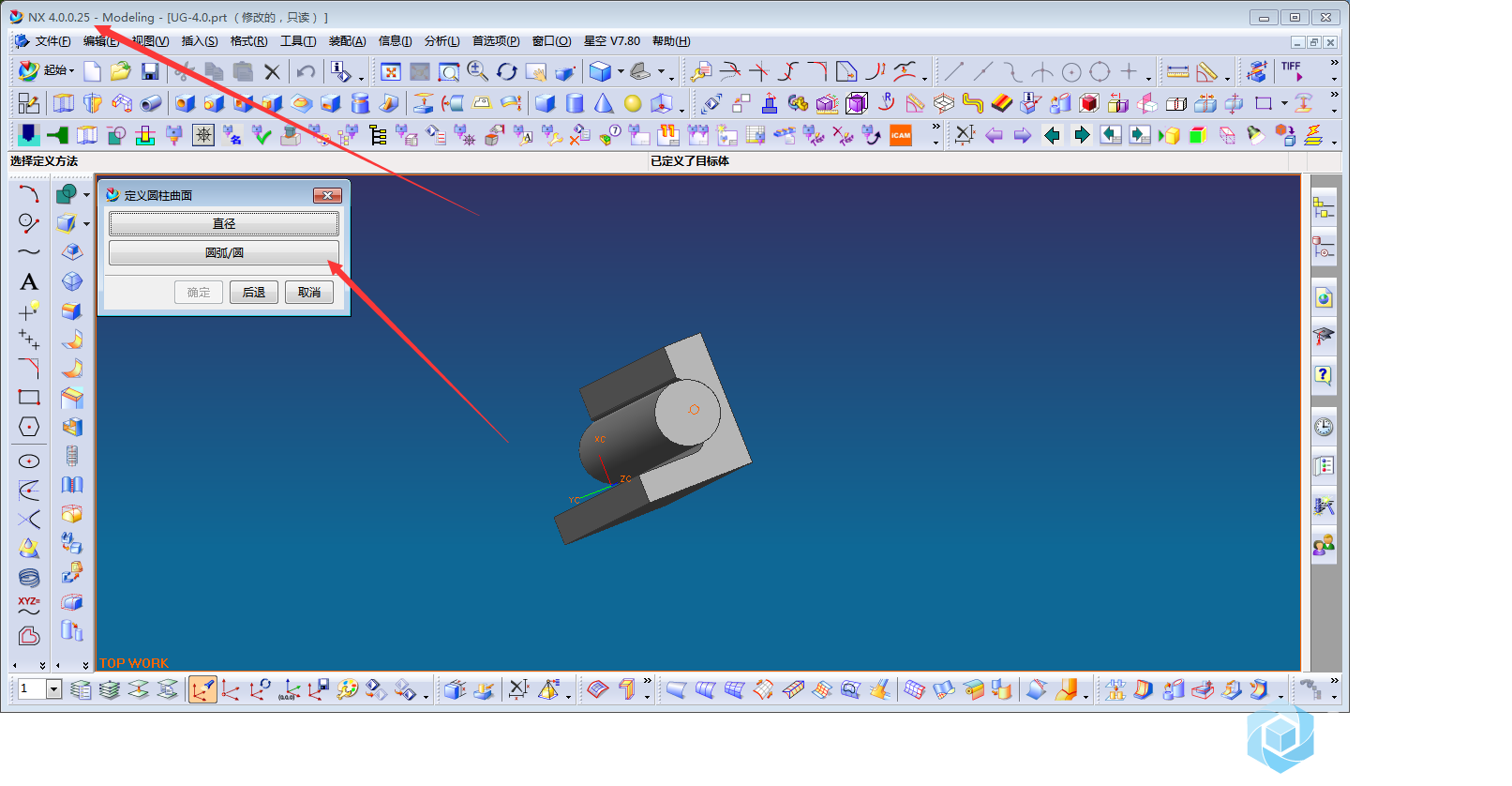Choose the 直径 button in the dialog
The width and height of the screenshot is (1512, 786).
tap(224, 223)
